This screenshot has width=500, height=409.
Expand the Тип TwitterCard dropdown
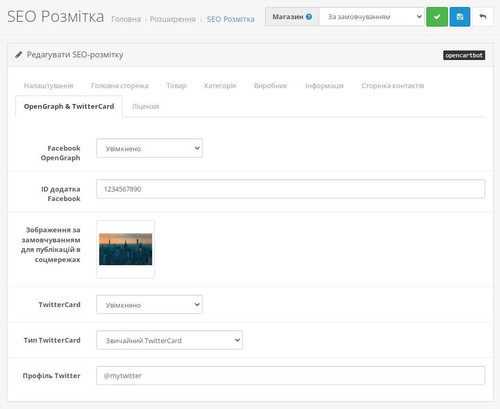click(169, 340)
